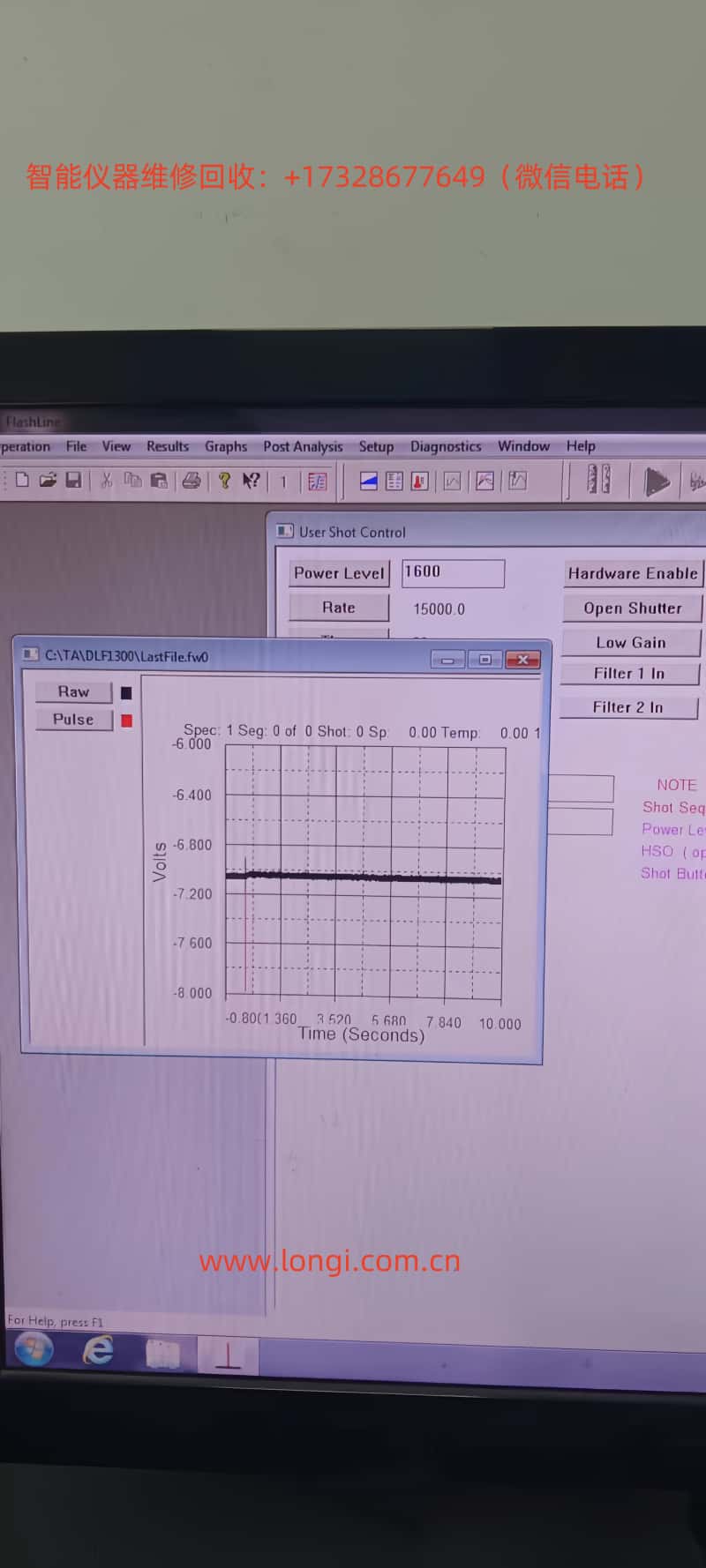Viewport: 706px width, 1568px height.
Task: Open Internet Explorer from the taskbar
Action: click(x=98, y=1350)
